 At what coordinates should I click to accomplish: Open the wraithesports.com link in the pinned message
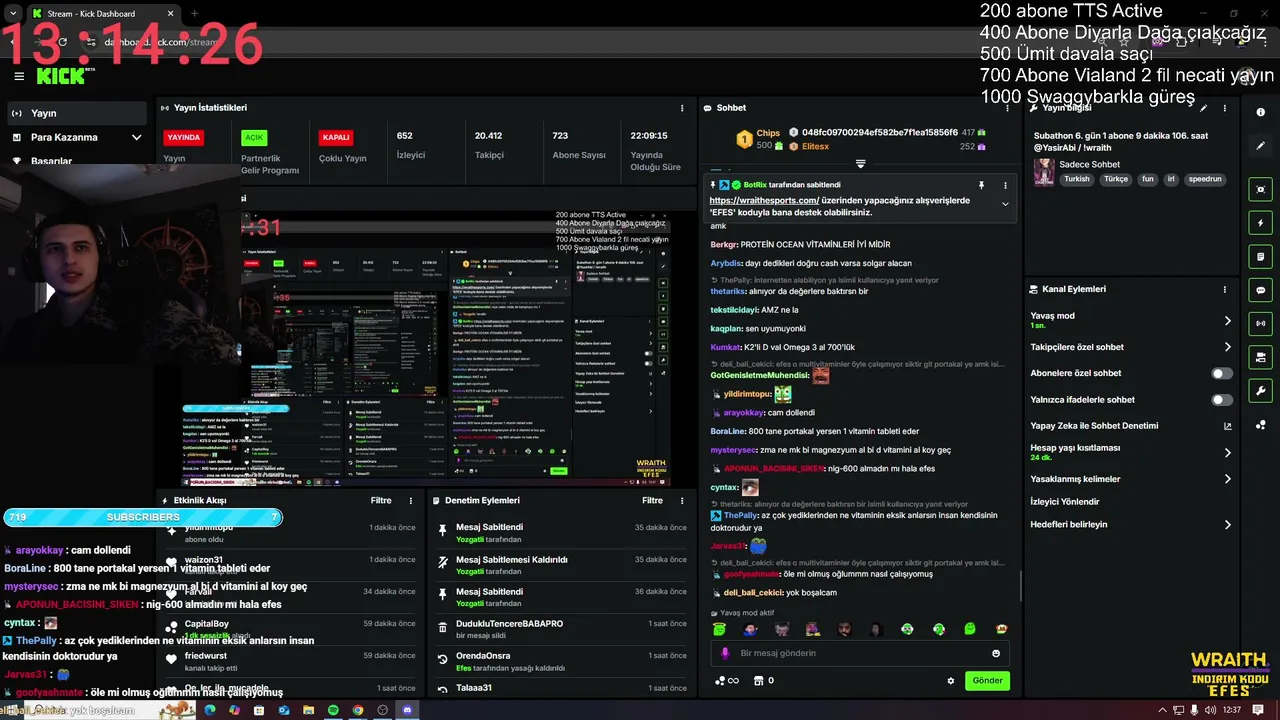pyautogui.click(x=764, y=200)
